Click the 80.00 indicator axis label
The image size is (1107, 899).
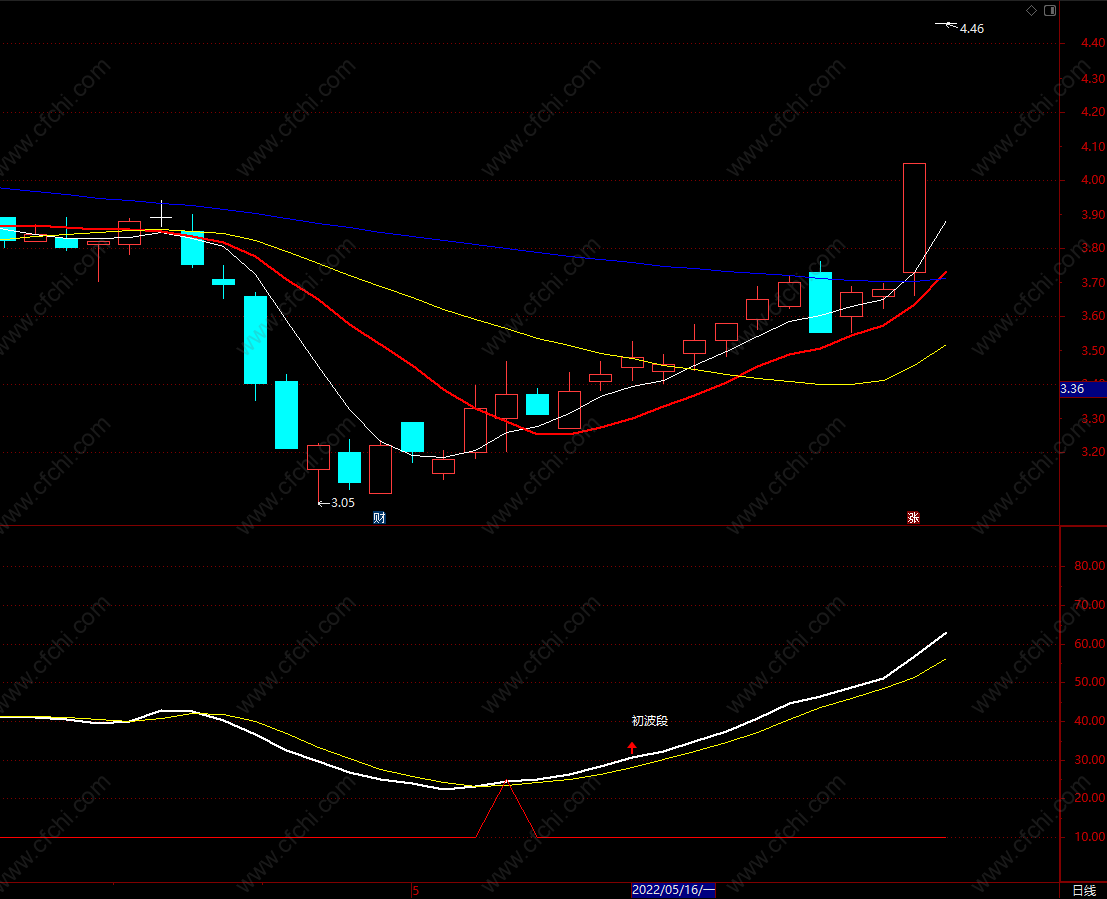pos(1089,566)
